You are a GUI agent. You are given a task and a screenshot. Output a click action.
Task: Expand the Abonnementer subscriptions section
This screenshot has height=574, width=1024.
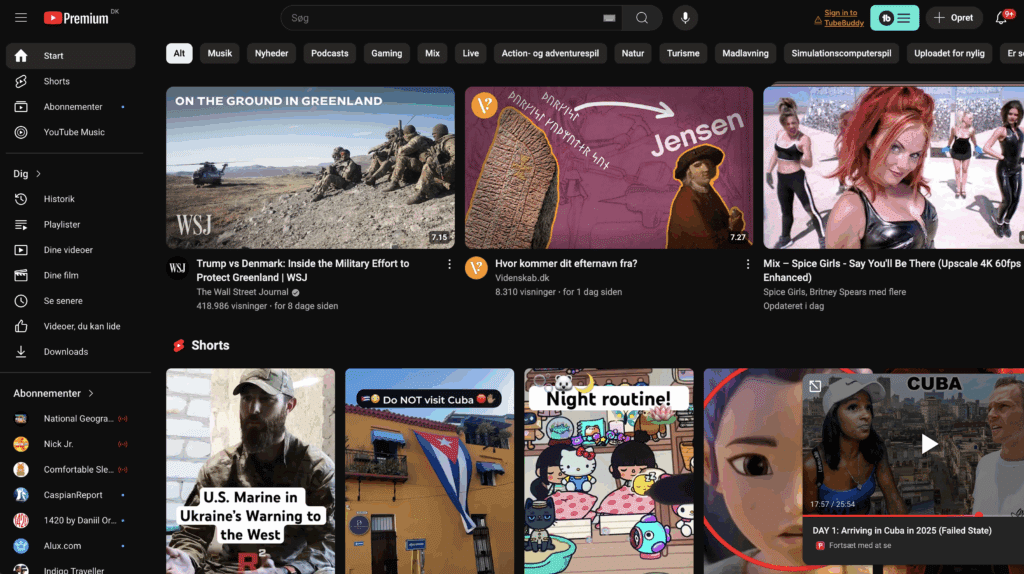pos(54,393)
